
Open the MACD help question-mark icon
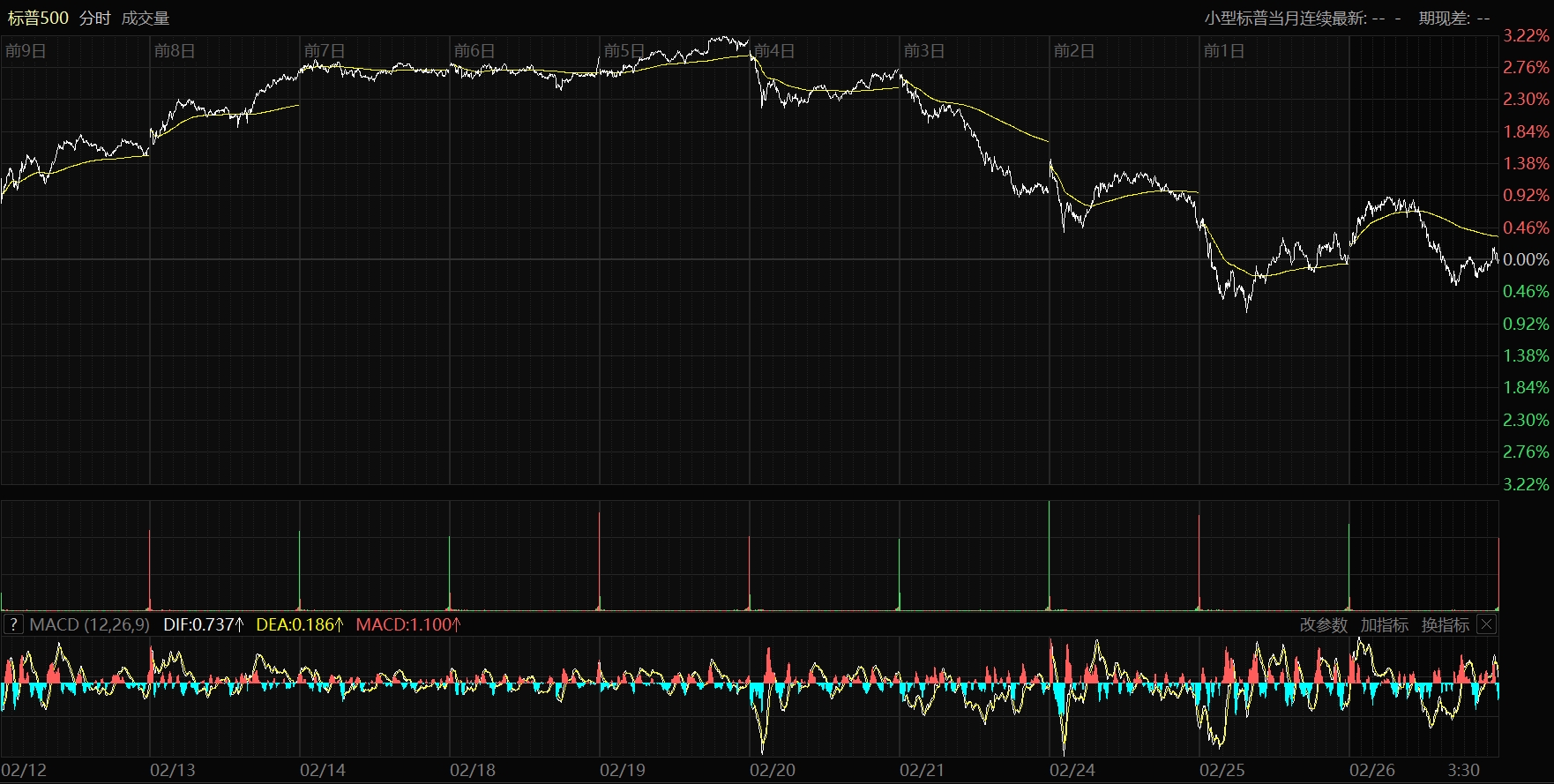tap(13, 624)
